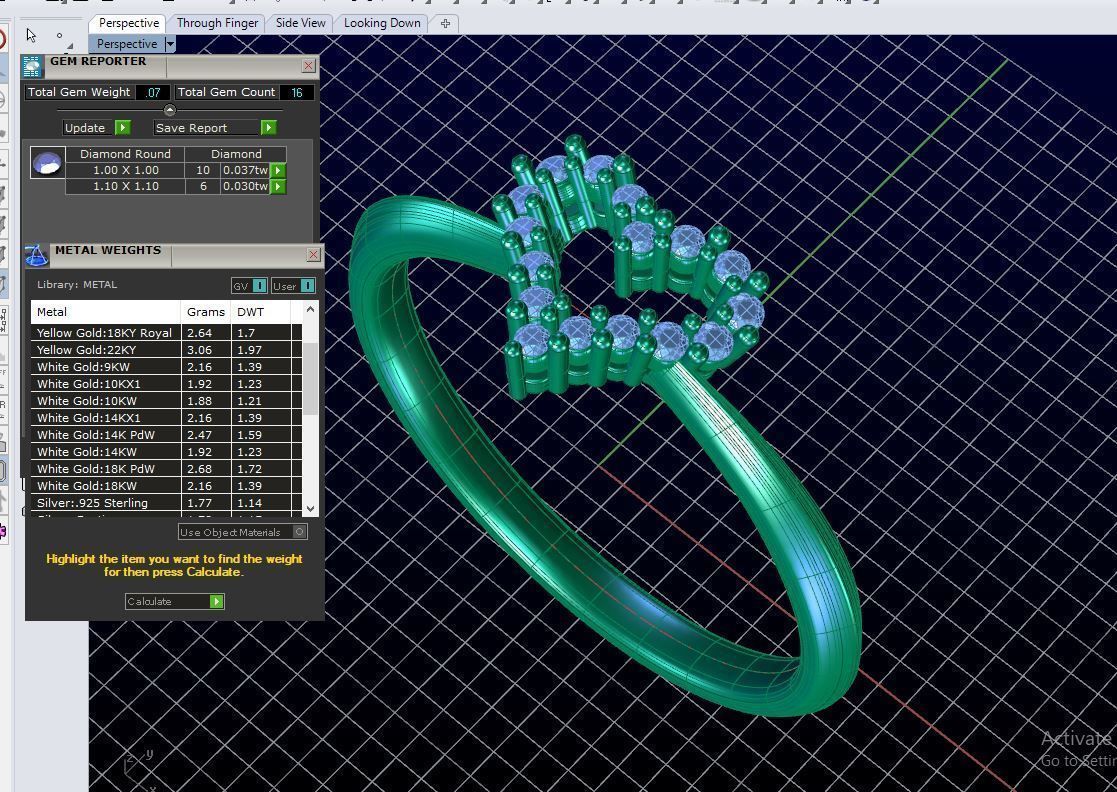Close the Gem Reporter panel
Viewport: 1117px width, 792px height.
coord(308,66)
